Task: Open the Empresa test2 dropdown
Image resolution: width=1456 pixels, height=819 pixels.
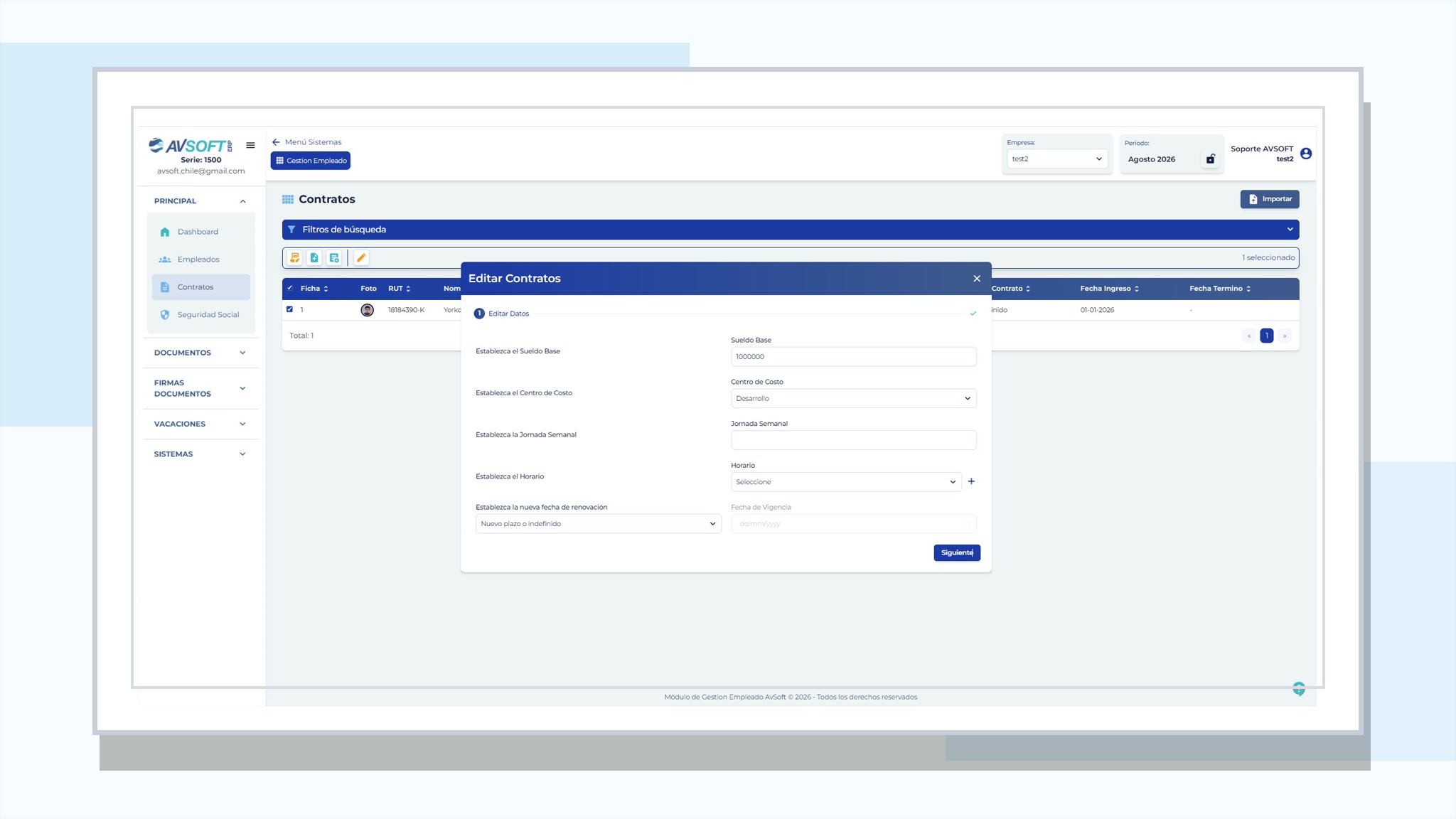Action: click(x=1056, y=159)
